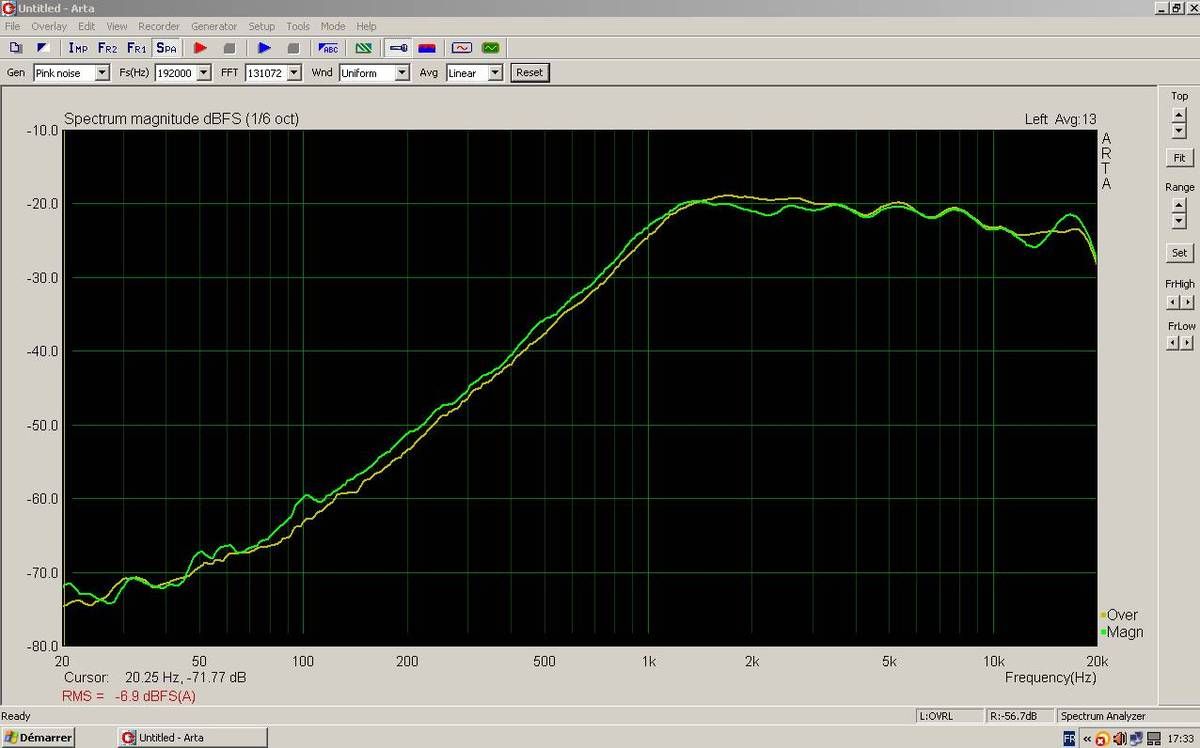The image size is (1200, 748).
Task: Click the Fit button
Action: 1179,158
